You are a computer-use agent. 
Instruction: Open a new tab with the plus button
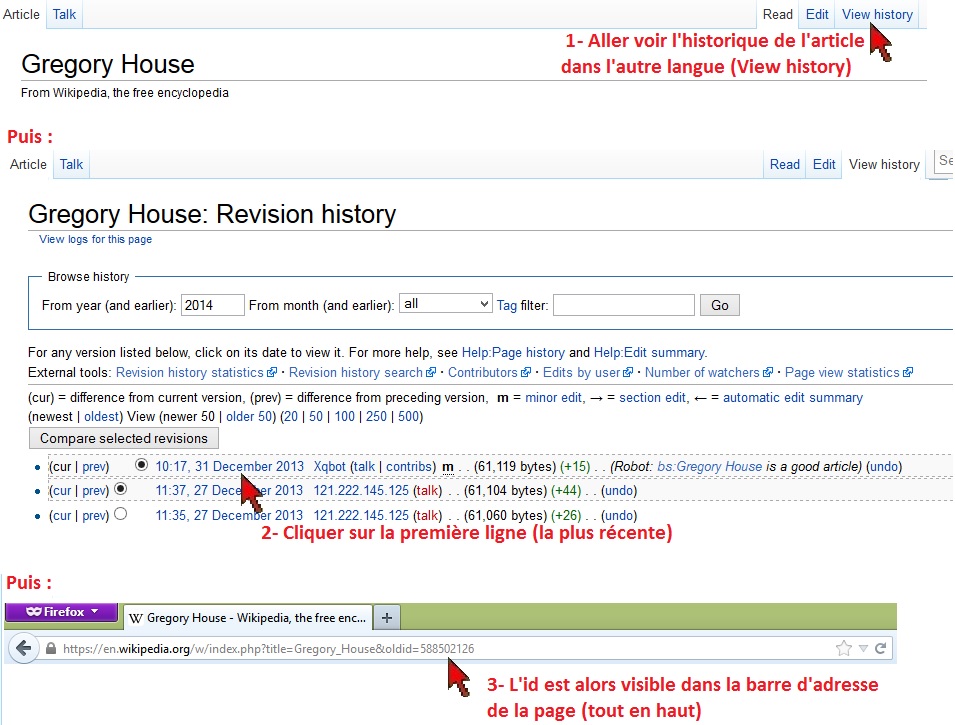click(x=387, y=618)
